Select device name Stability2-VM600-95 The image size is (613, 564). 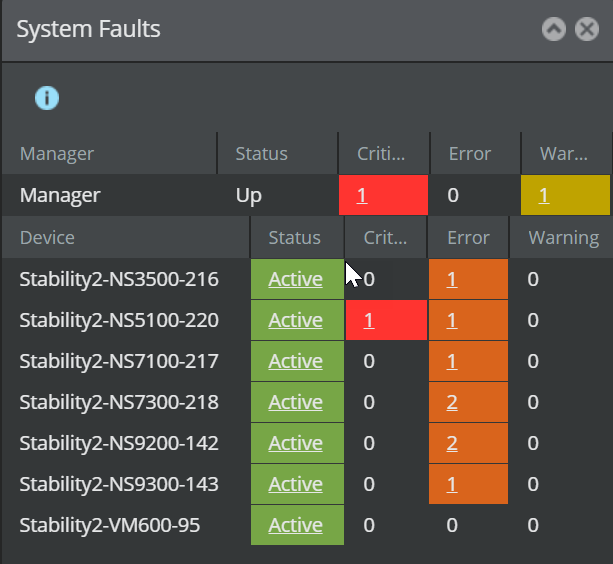[x=109, y=525]
